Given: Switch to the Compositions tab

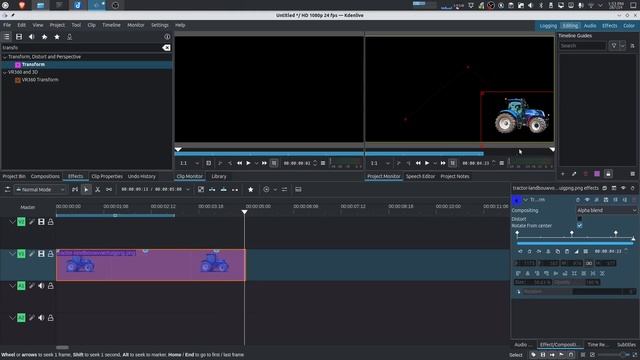Looking at the screenshot, I should pos(45,176).
